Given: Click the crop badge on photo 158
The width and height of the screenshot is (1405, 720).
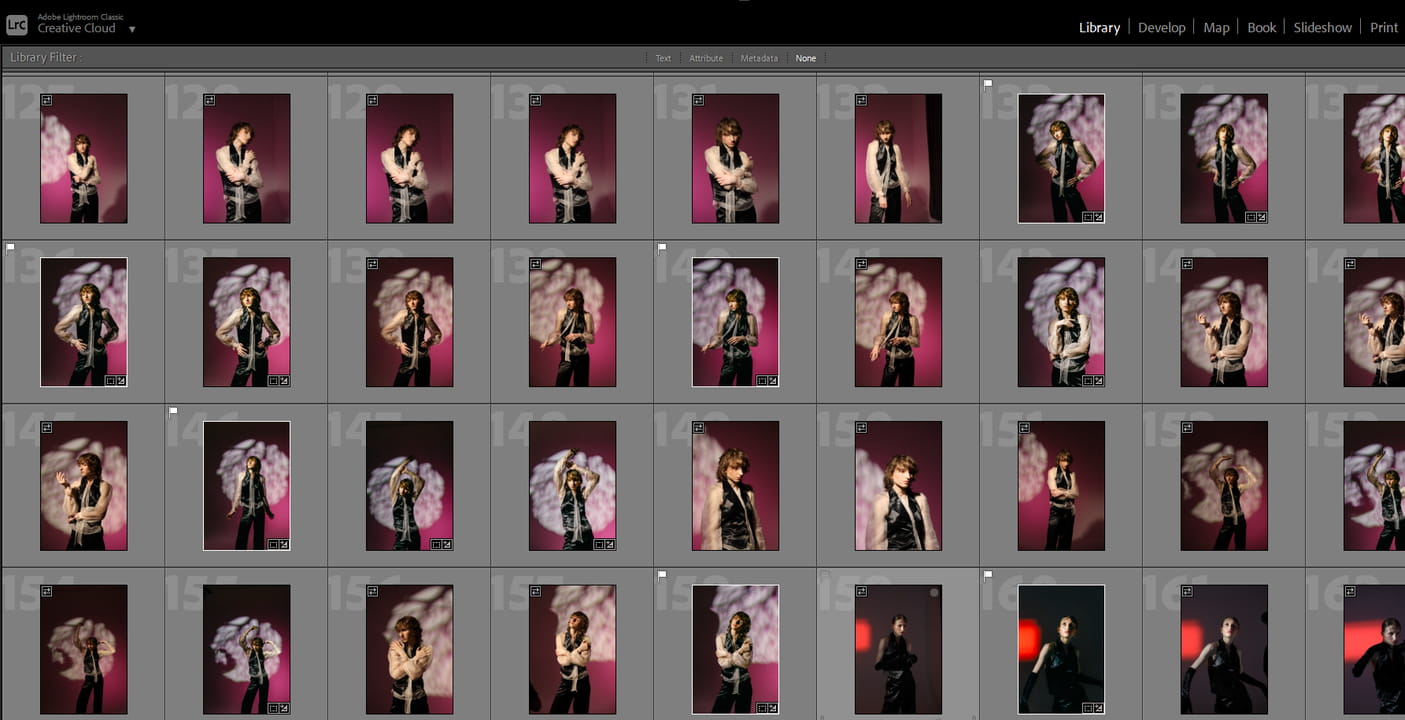Looking at the screenshot, I should 761,708.
